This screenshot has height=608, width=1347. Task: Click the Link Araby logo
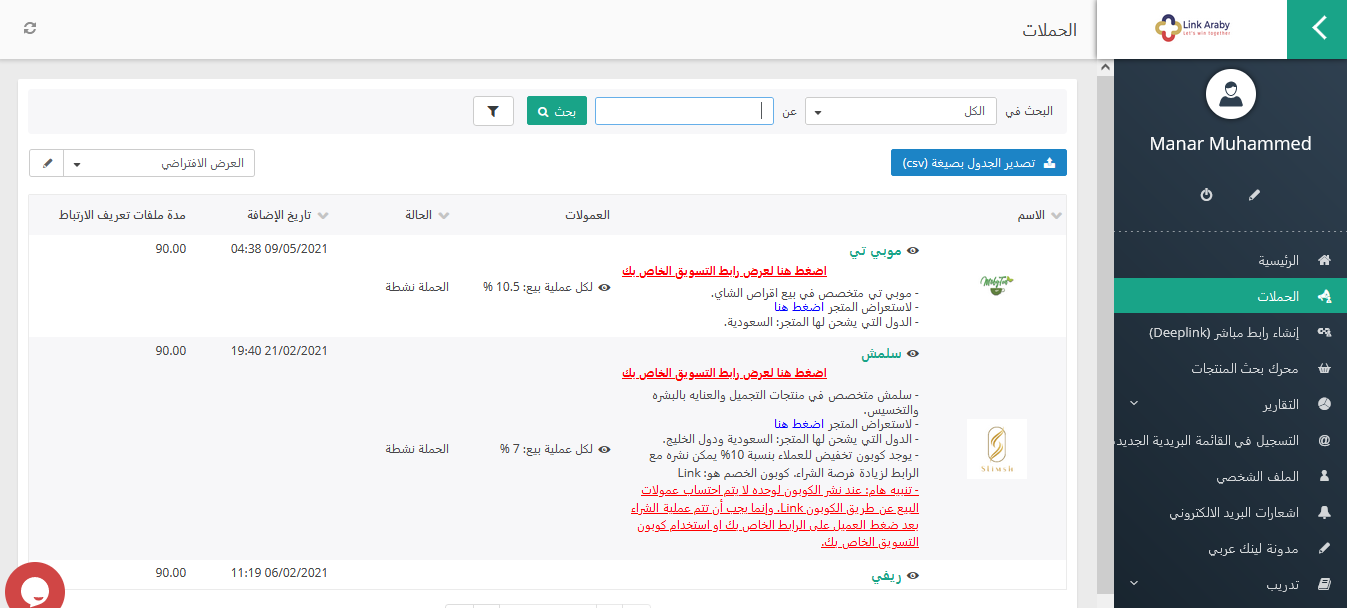click(1191, 29)
